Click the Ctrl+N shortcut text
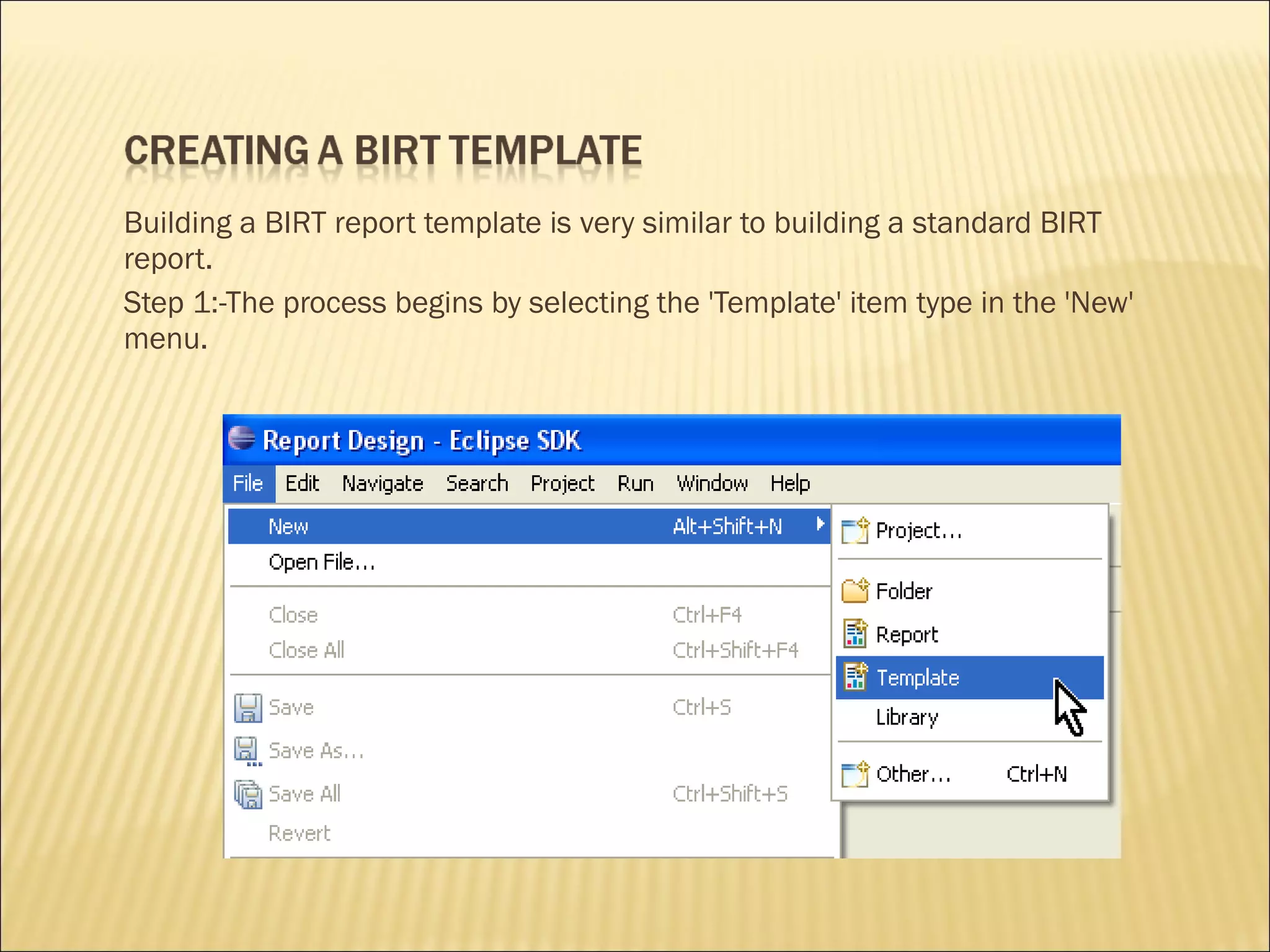The width and height of the screenshot is (1270, 952). tap(1036, 774)
